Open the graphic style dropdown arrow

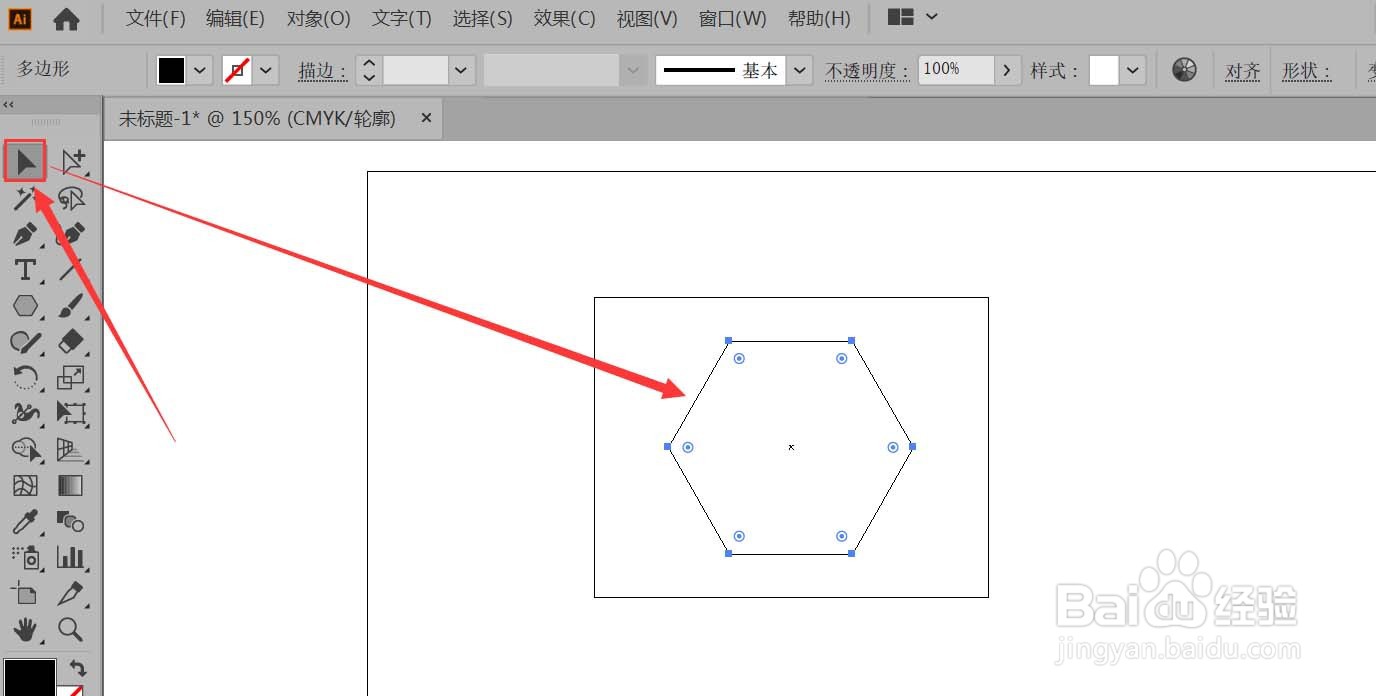1133,70
